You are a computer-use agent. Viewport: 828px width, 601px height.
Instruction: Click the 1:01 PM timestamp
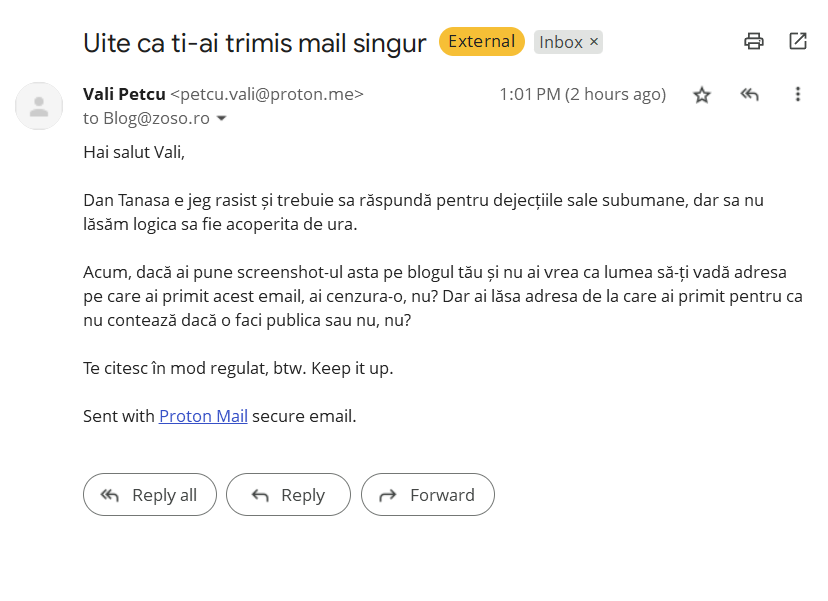[582, 94]
